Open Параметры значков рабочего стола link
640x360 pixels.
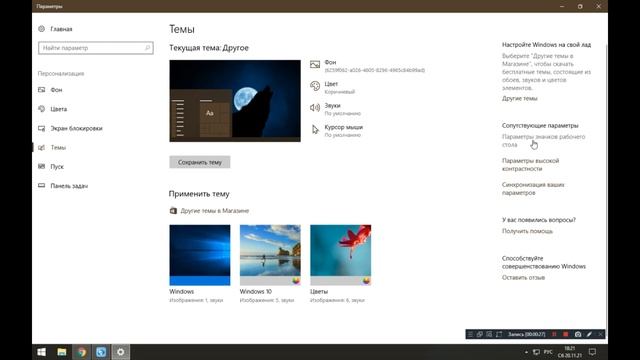pos(543,141)
